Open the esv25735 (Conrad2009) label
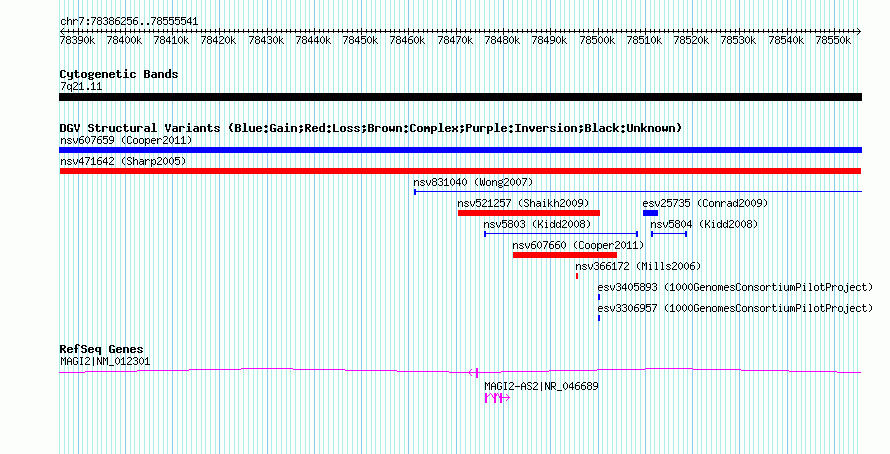The width and height of the screenshot is (890, 454). [x=705, y=203]
